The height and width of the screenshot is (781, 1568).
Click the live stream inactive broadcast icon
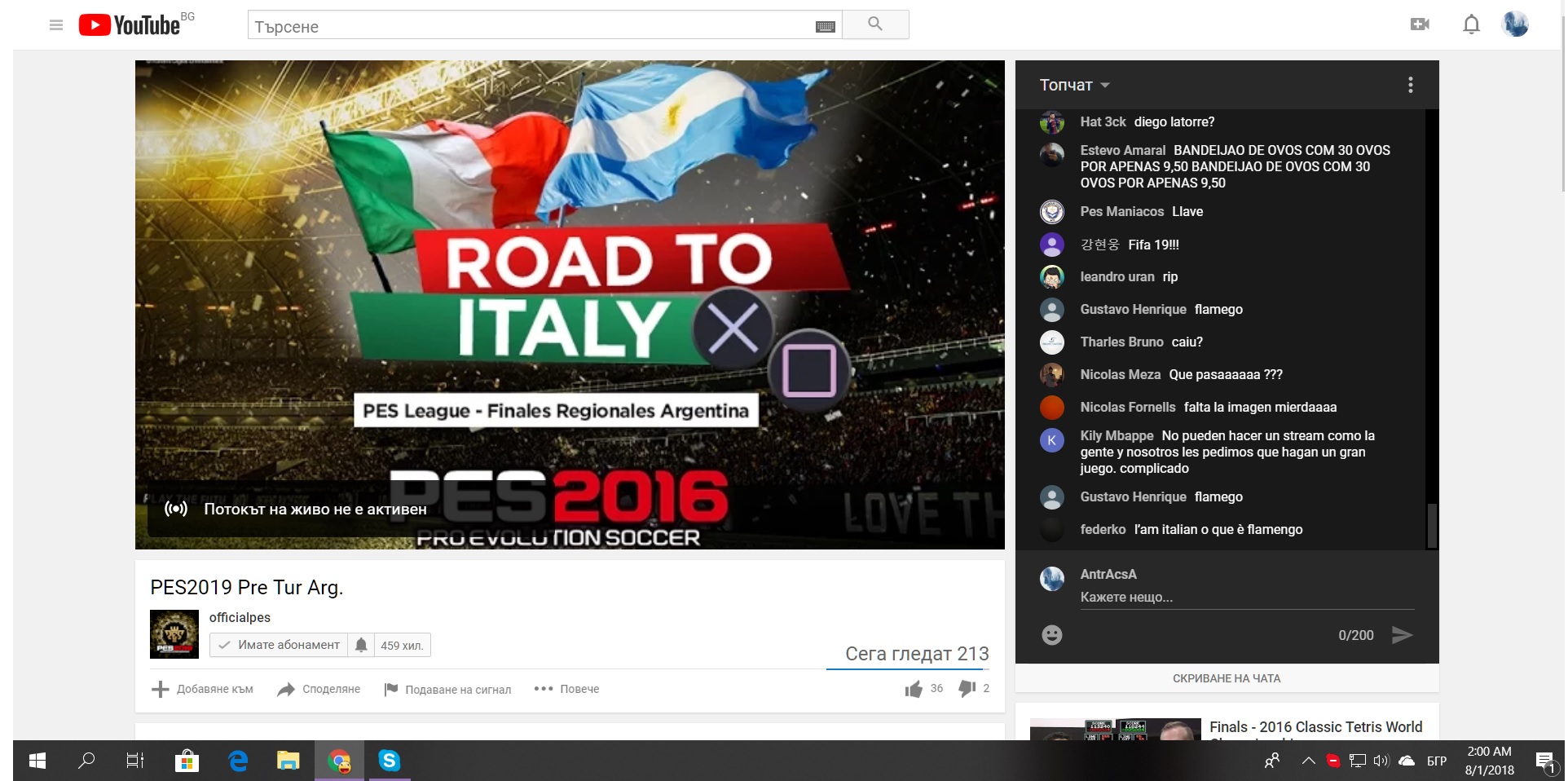coord(176,509)
